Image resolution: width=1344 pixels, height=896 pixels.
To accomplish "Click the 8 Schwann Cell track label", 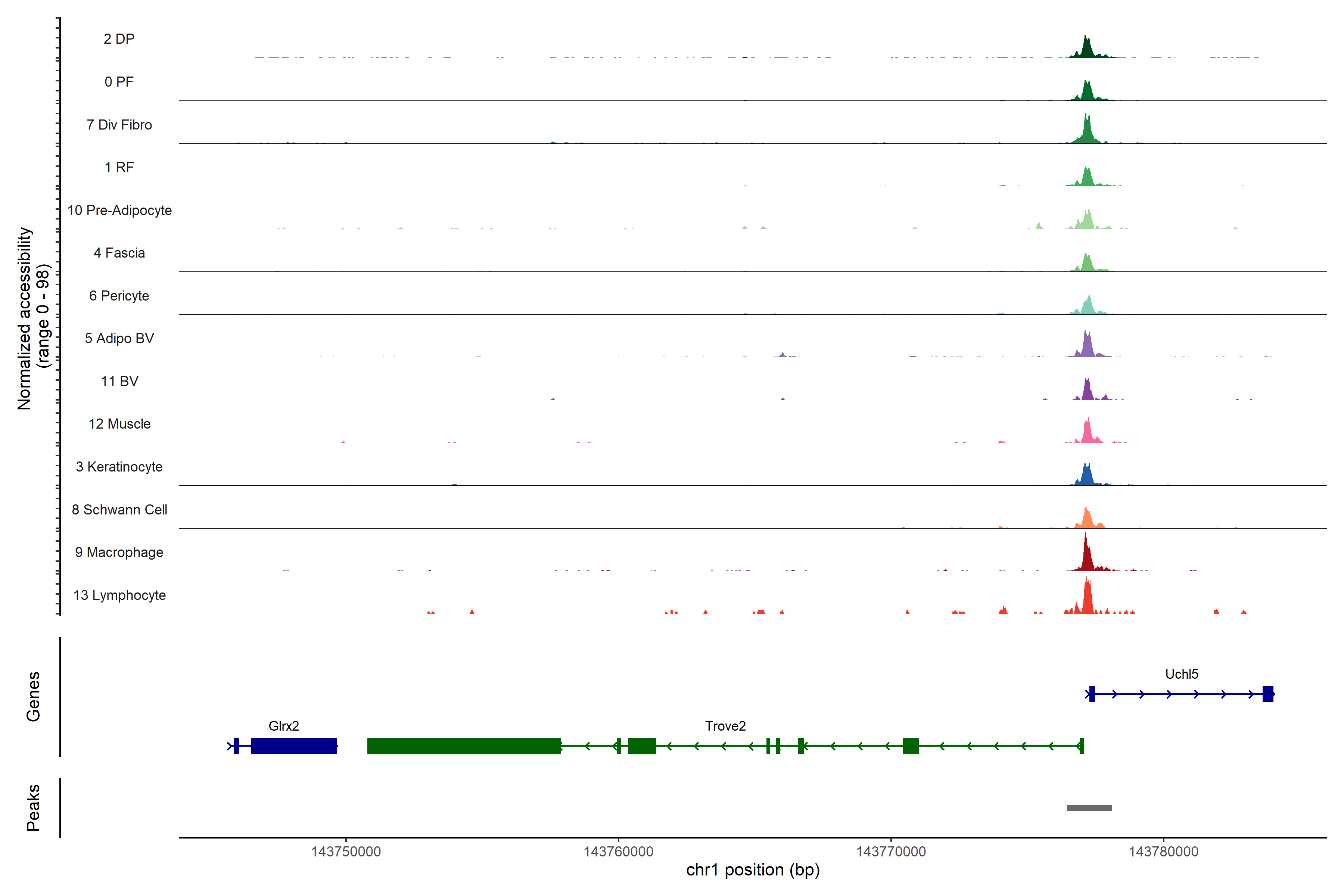I will [x=119, y=510].
